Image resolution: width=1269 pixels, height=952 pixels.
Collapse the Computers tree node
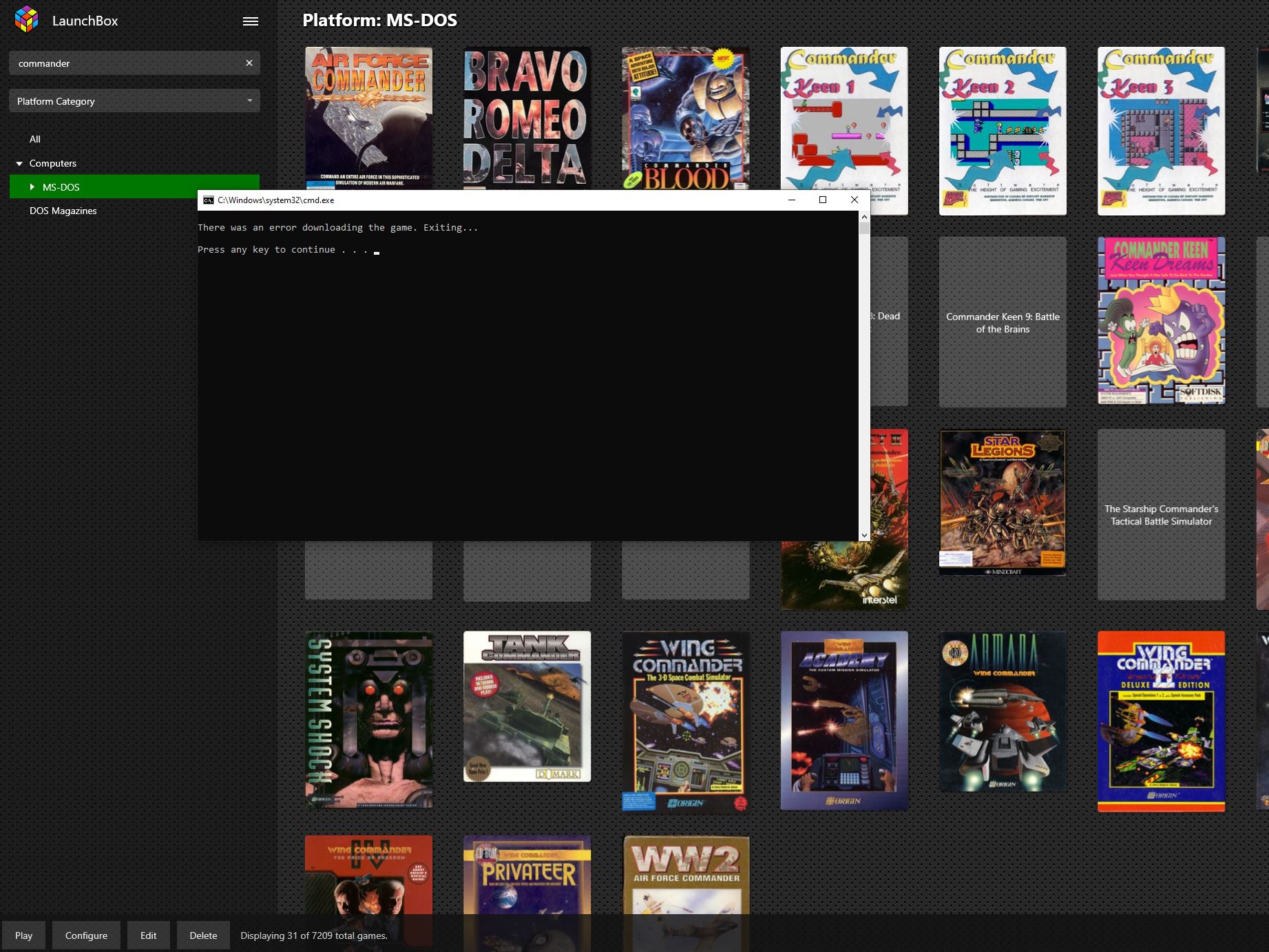(19, 164)
